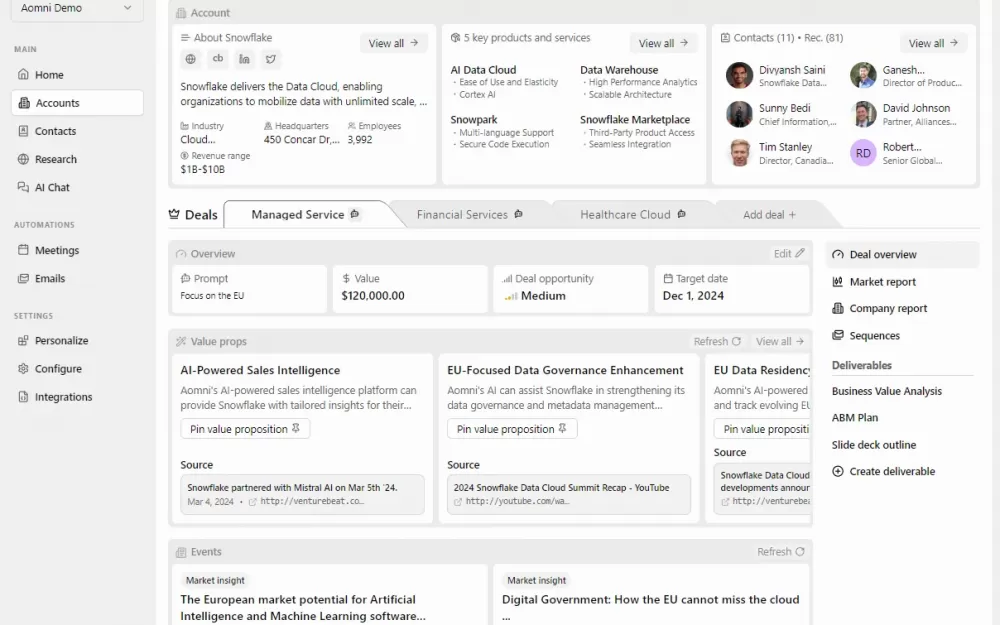
Task: Go to Home in the sidebar
Action: [77, 75]
